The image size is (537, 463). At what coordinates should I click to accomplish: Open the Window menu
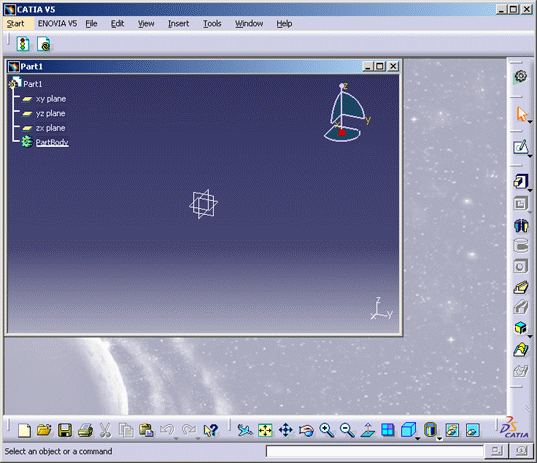click(x=249, y=24)
